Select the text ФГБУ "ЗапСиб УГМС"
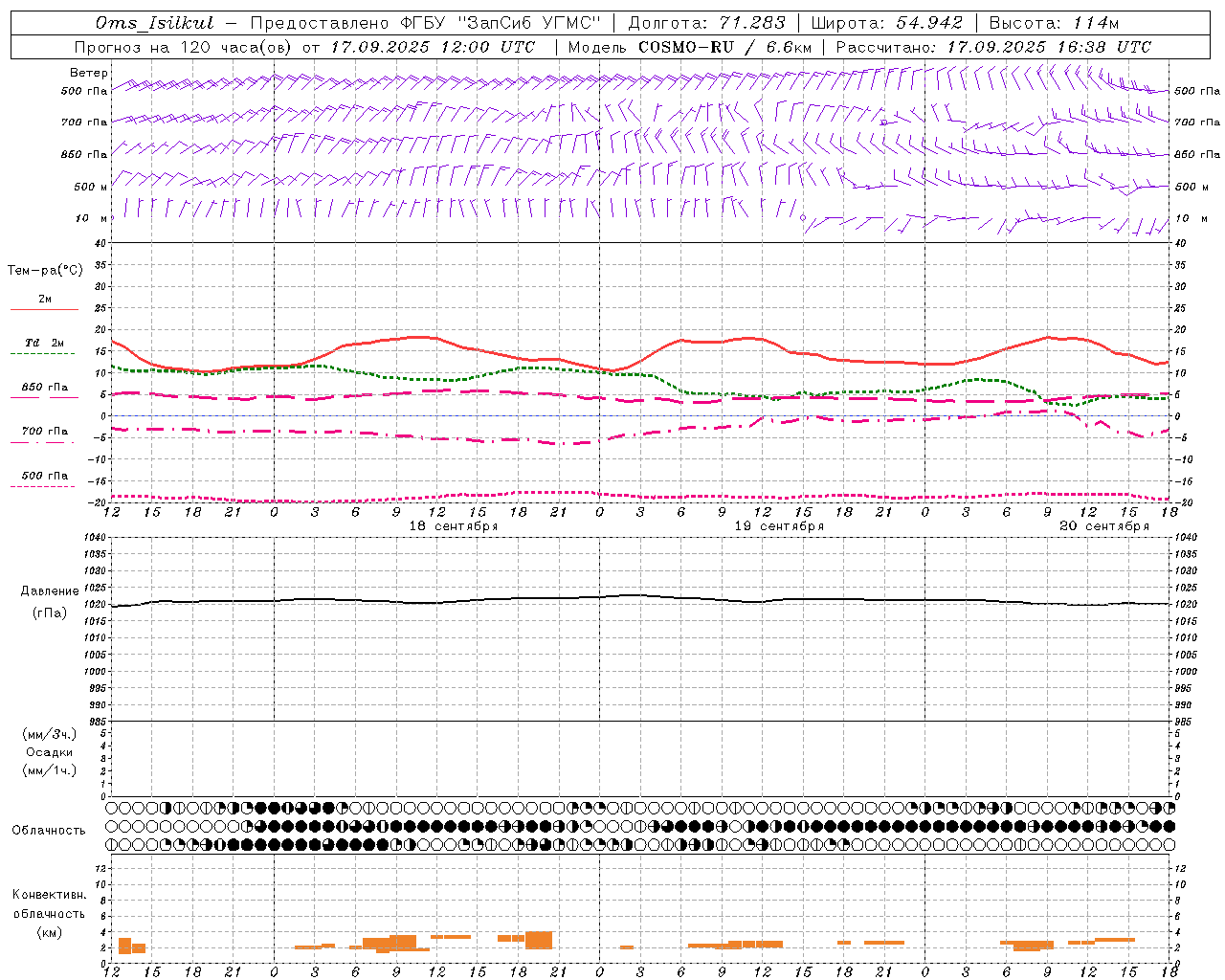1225x980 pixels. tap(501, 23)
